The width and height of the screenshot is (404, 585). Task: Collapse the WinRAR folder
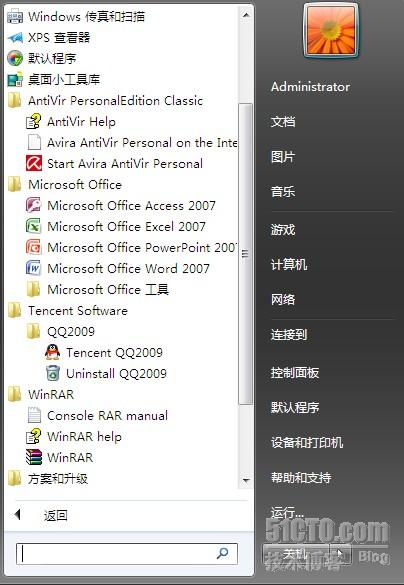(41, 394)
